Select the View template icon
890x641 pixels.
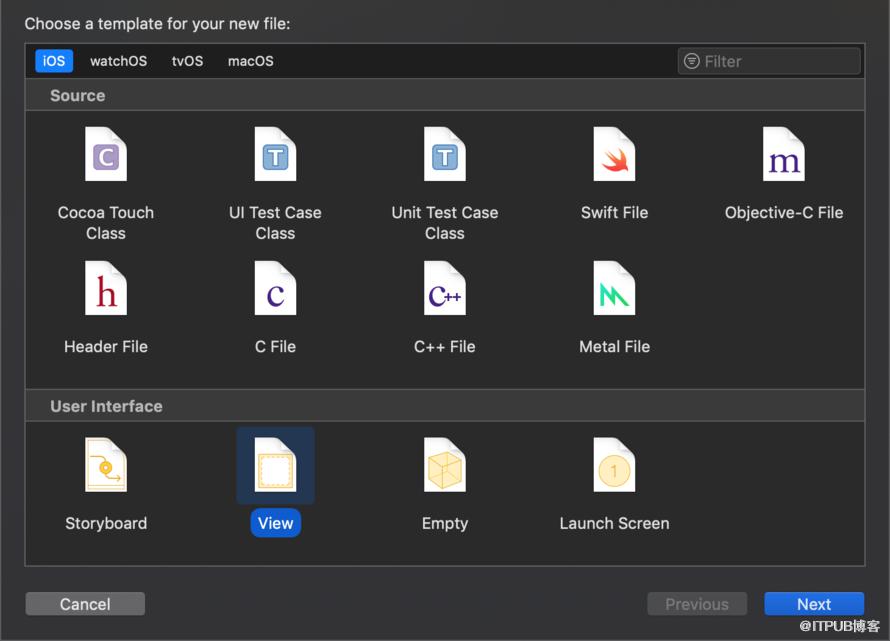(275, 464)
